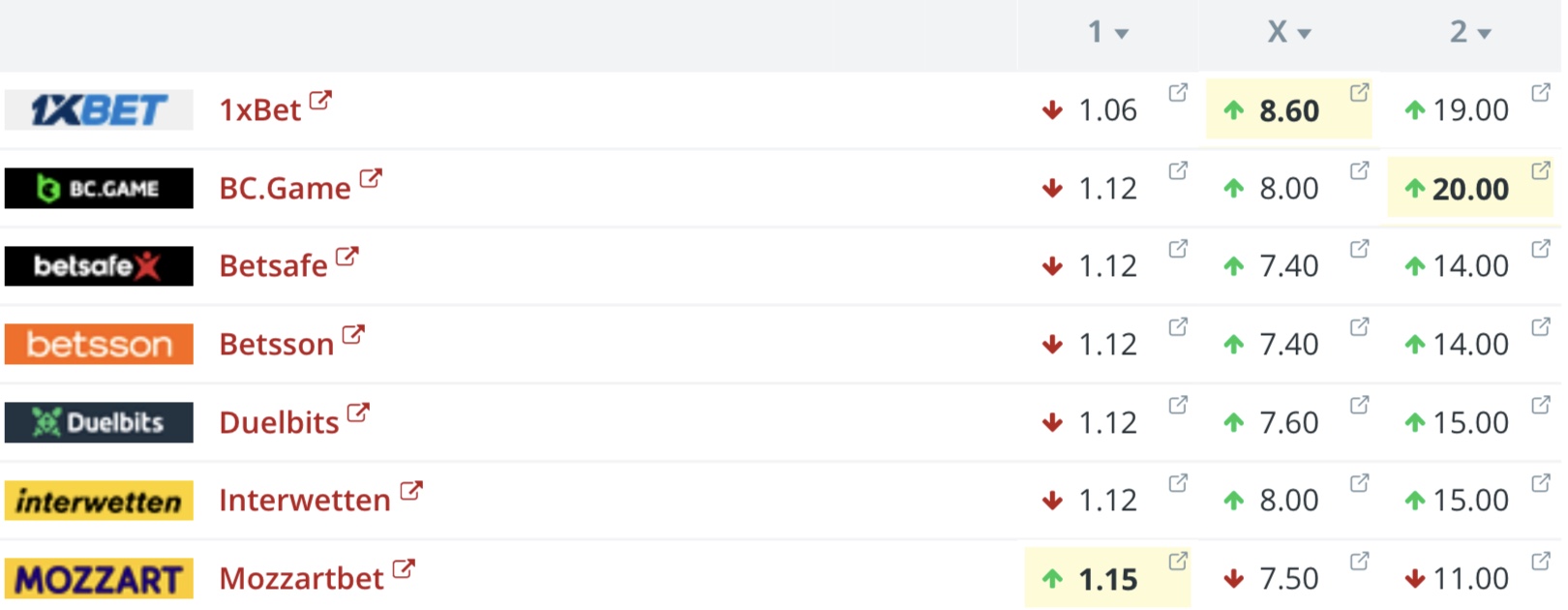The width and height of the screenshot is (1568, 610).
Task: Sort by column 2 dropdown arrow
Action: coord(1485,34)
